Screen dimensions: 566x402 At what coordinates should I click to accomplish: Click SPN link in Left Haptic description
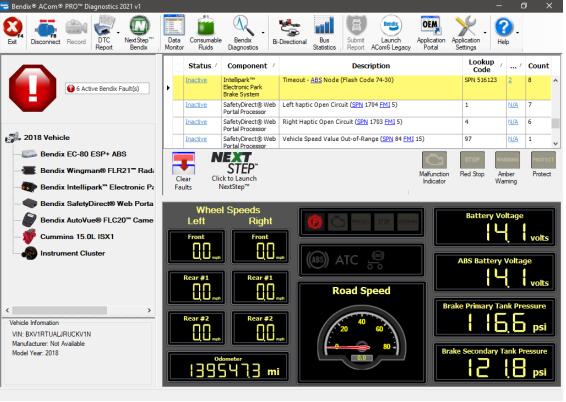coord(357,105)
